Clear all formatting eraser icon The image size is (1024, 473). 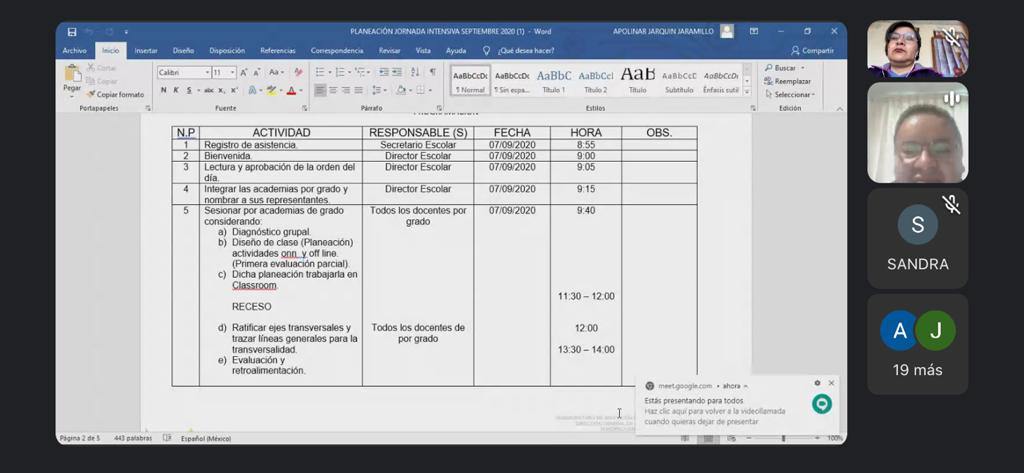[x=298, y=73]
